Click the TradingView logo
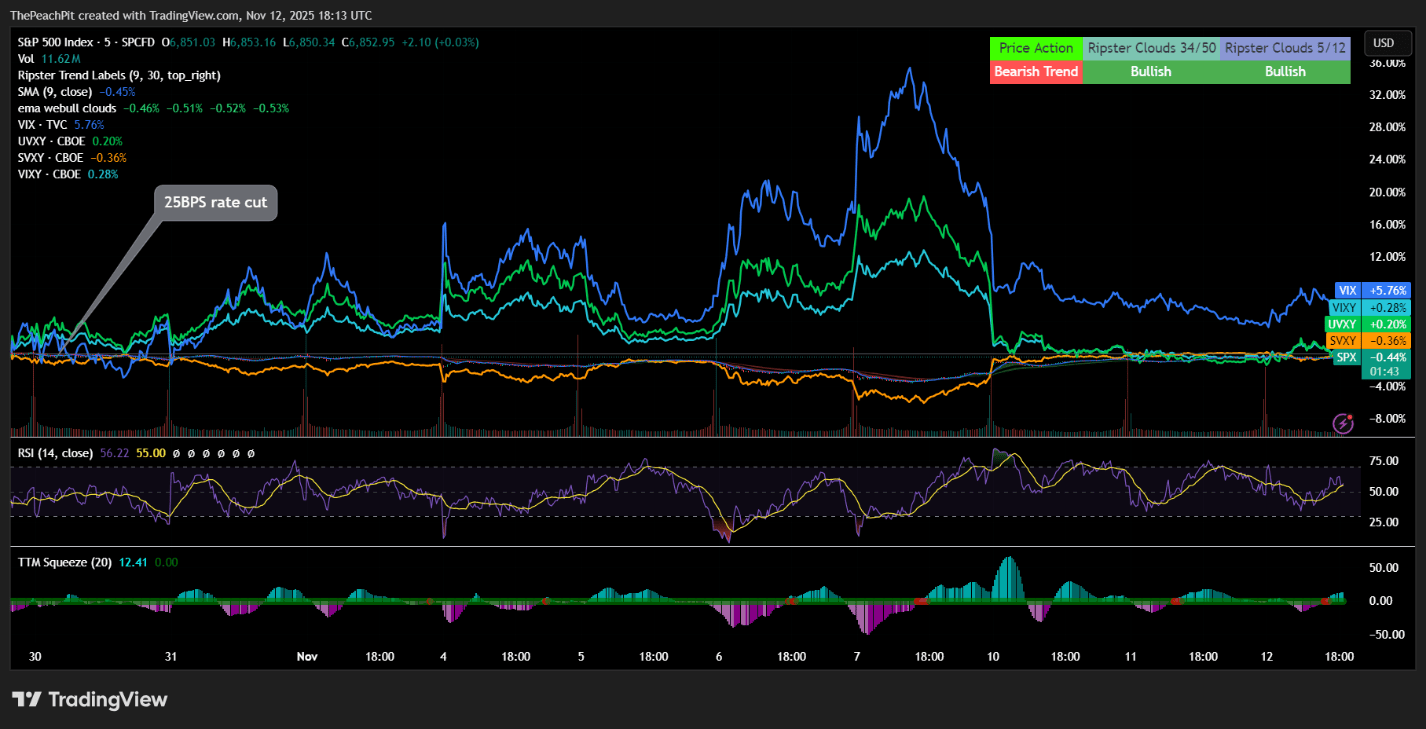1426x729 pixels. point(89,700)
